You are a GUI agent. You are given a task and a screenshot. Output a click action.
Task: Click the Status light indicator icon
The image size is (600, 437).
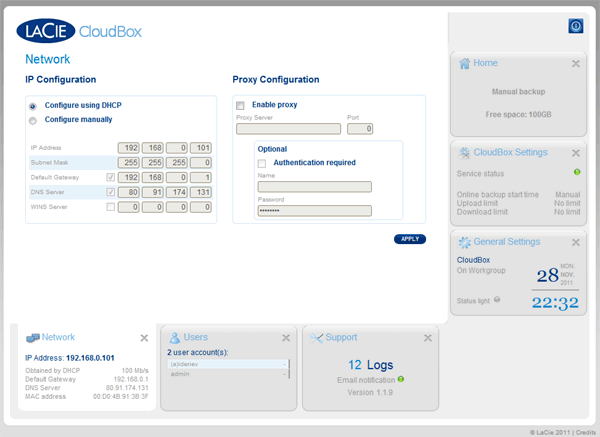[x=497, y=300]
